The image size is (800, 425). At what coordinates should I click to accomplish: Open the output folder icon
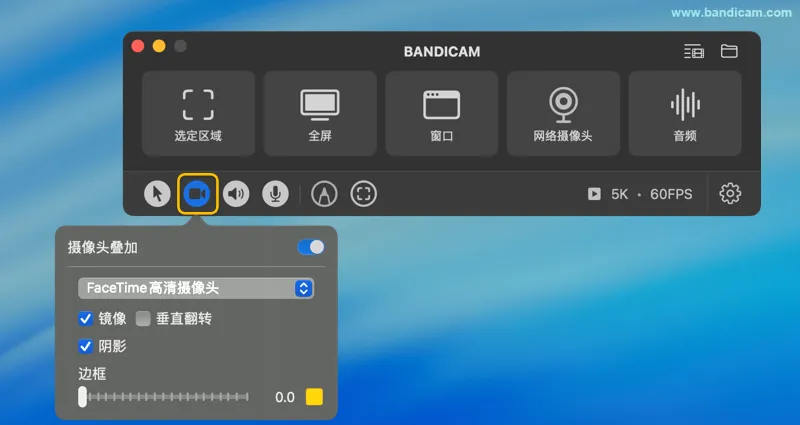[729, 51]
